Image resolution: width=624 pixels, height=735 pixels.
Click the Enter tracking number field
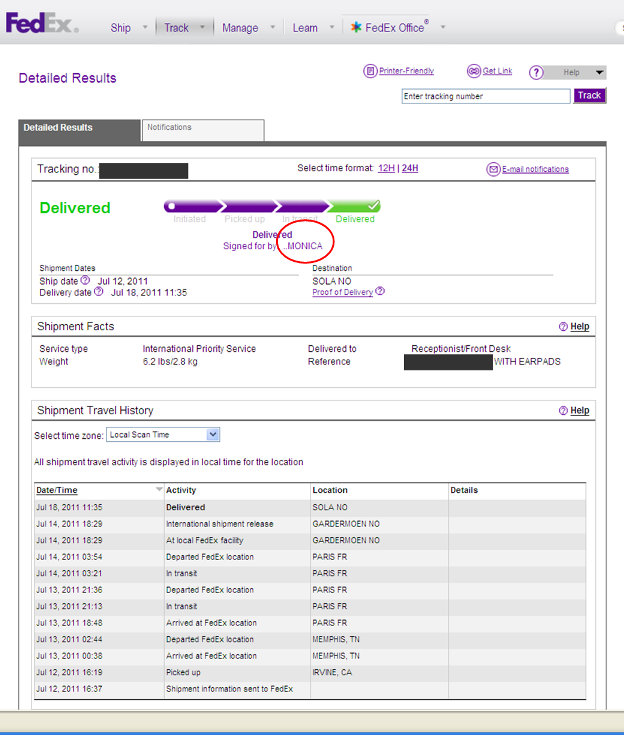click(x=486, y=96)
